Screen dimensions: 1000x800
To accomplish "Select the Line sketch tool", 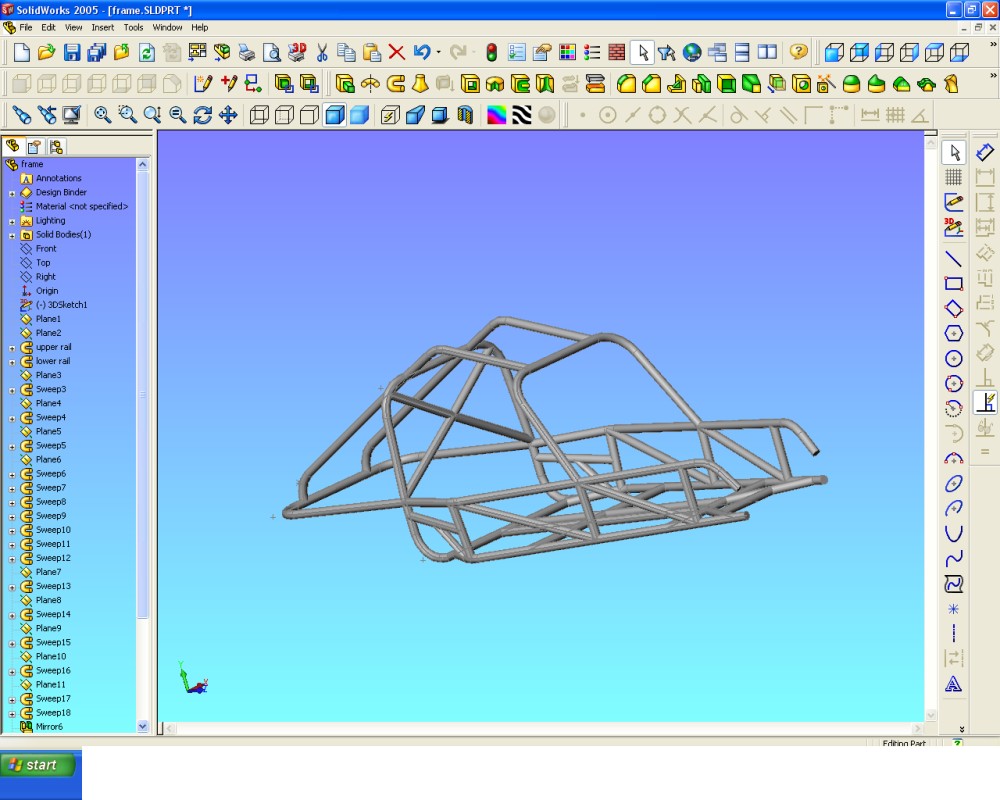I will (954, 258).
